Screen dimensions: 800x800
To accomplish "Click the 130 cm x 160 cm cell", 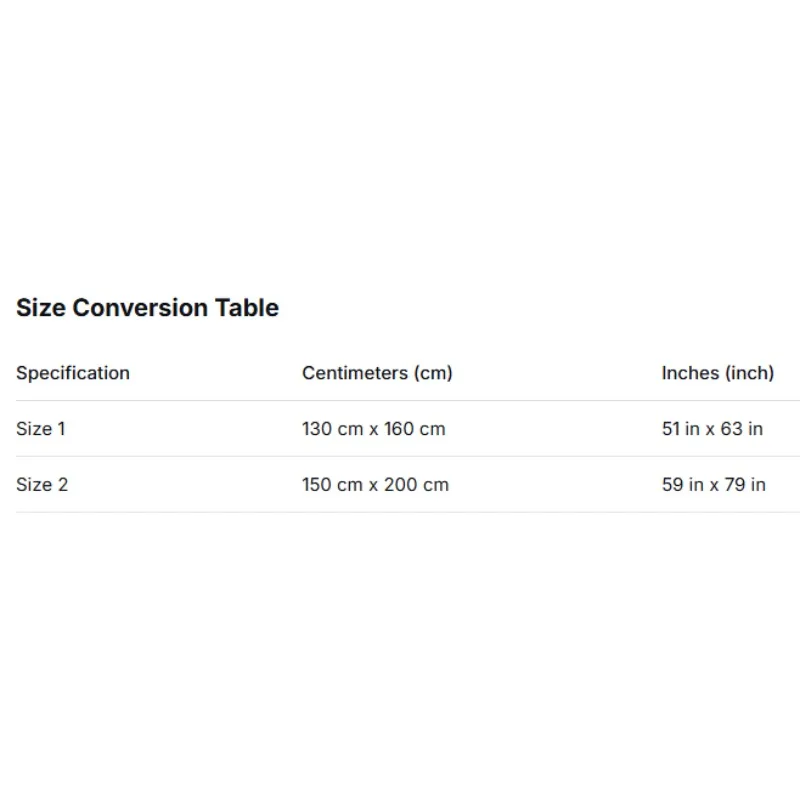I will point(373,429).
